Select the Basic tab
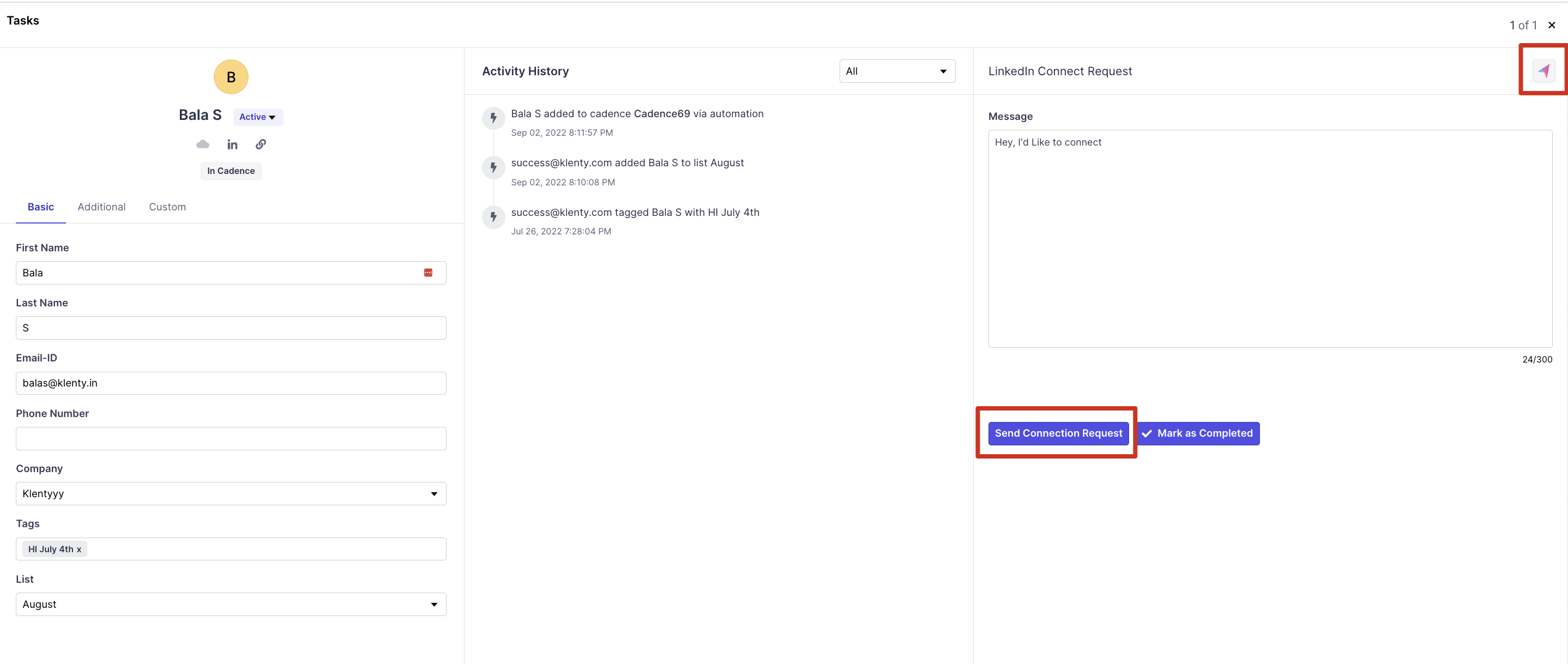 coord(41,207)
